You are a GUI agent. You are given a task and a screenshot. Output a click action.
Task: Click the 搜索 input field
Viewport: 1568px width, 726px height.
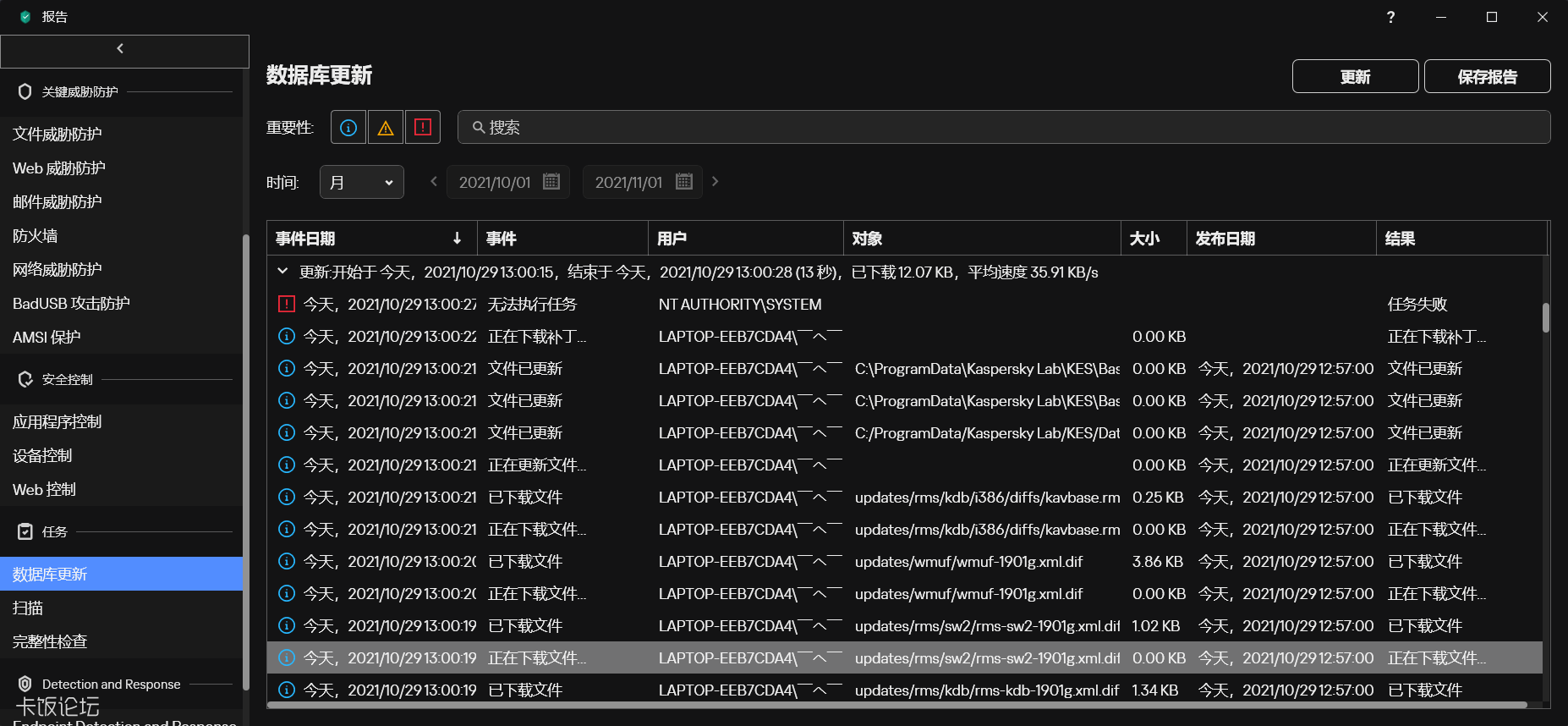(1004, 127)
